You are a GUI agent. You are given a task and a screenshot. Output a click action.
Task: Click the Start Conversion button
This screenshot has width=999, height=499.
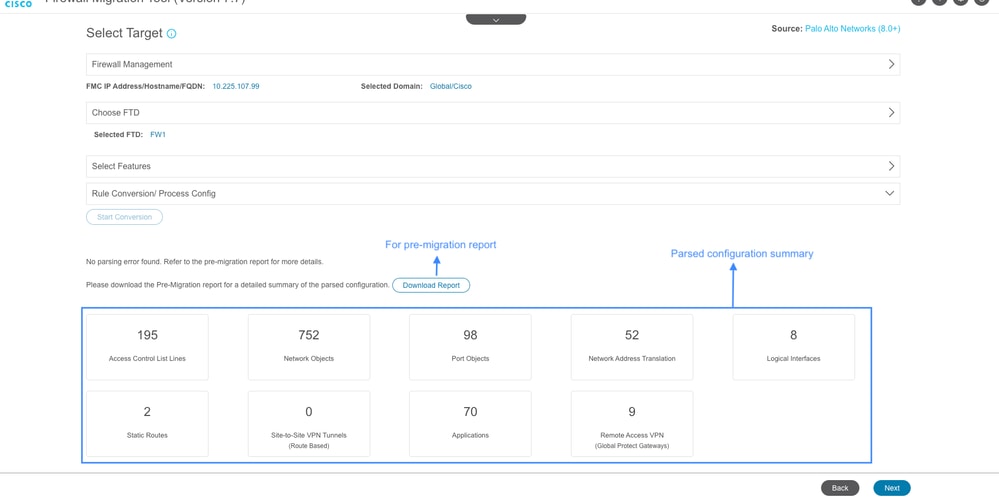(124, 217)
